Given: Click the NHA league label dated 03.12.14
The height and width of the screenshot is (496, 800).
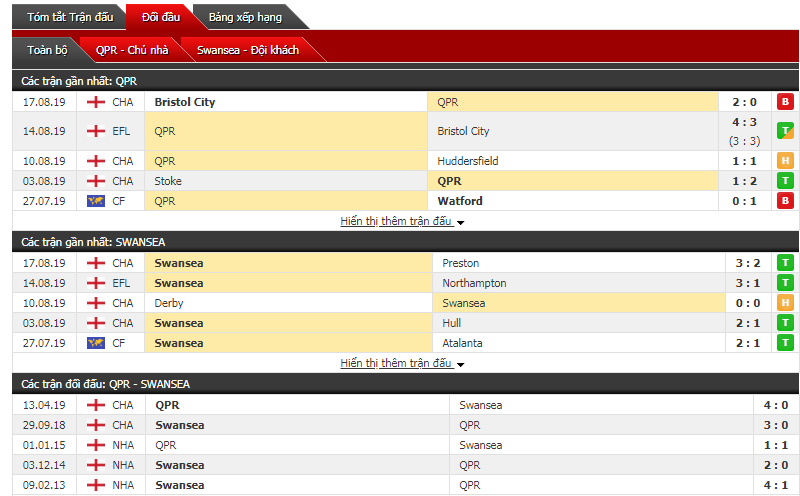Looking at the screenshot, I should (x=123, y=465).
